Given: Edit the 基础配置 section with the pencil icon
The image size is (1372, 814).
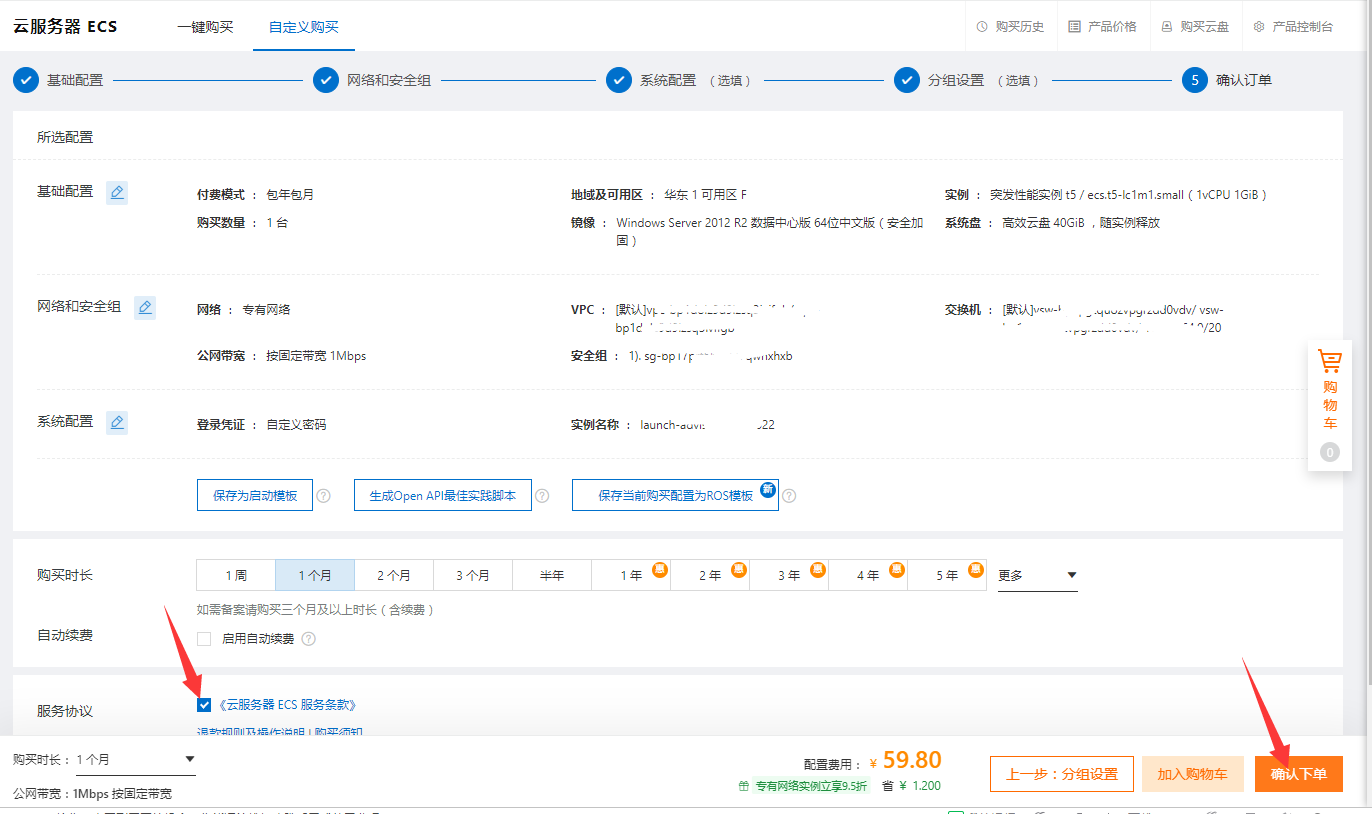Looking at the screenshot, I should point(117,192).
